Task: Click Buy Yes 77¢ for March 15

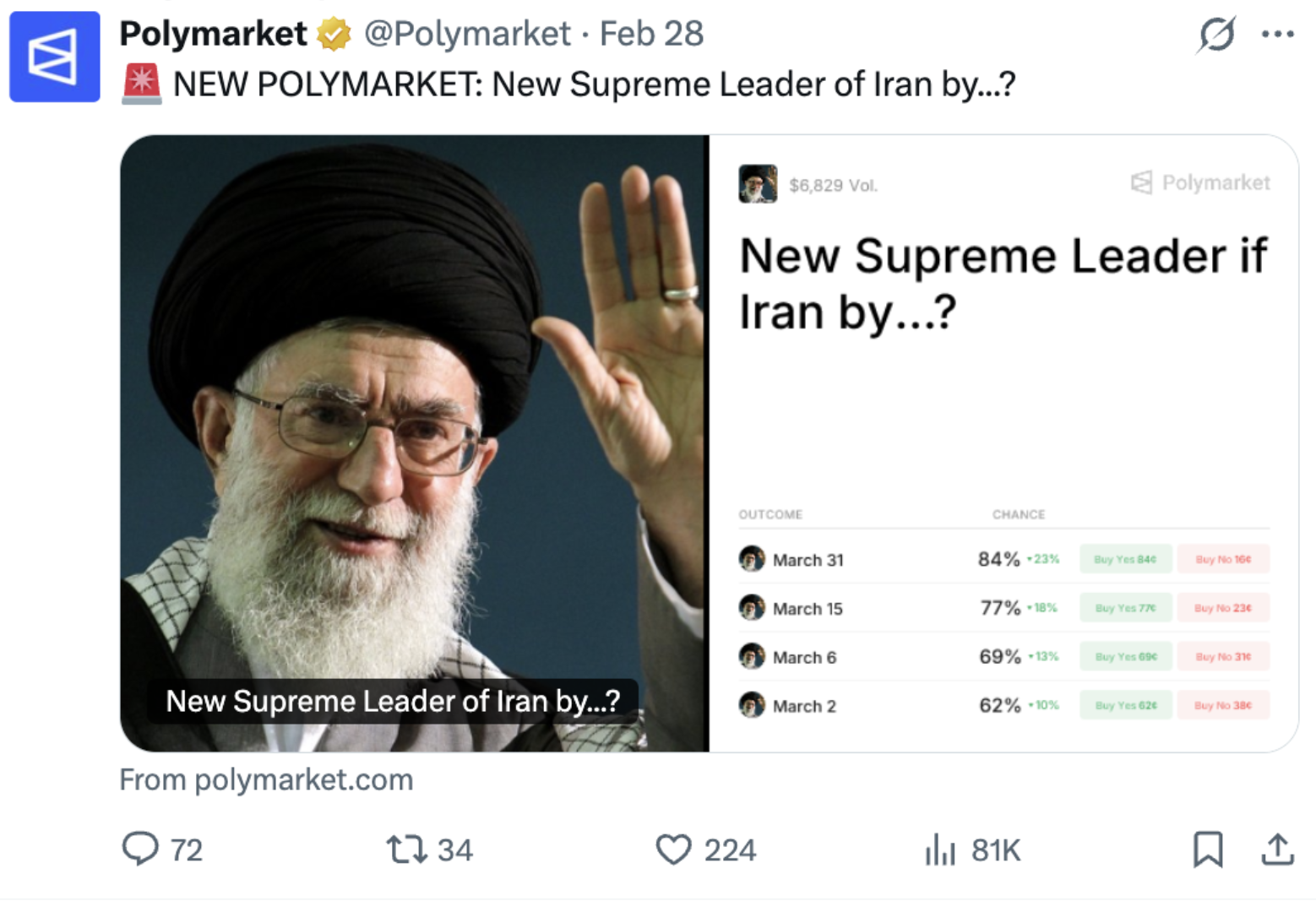Action: (x=1125, y=608)
